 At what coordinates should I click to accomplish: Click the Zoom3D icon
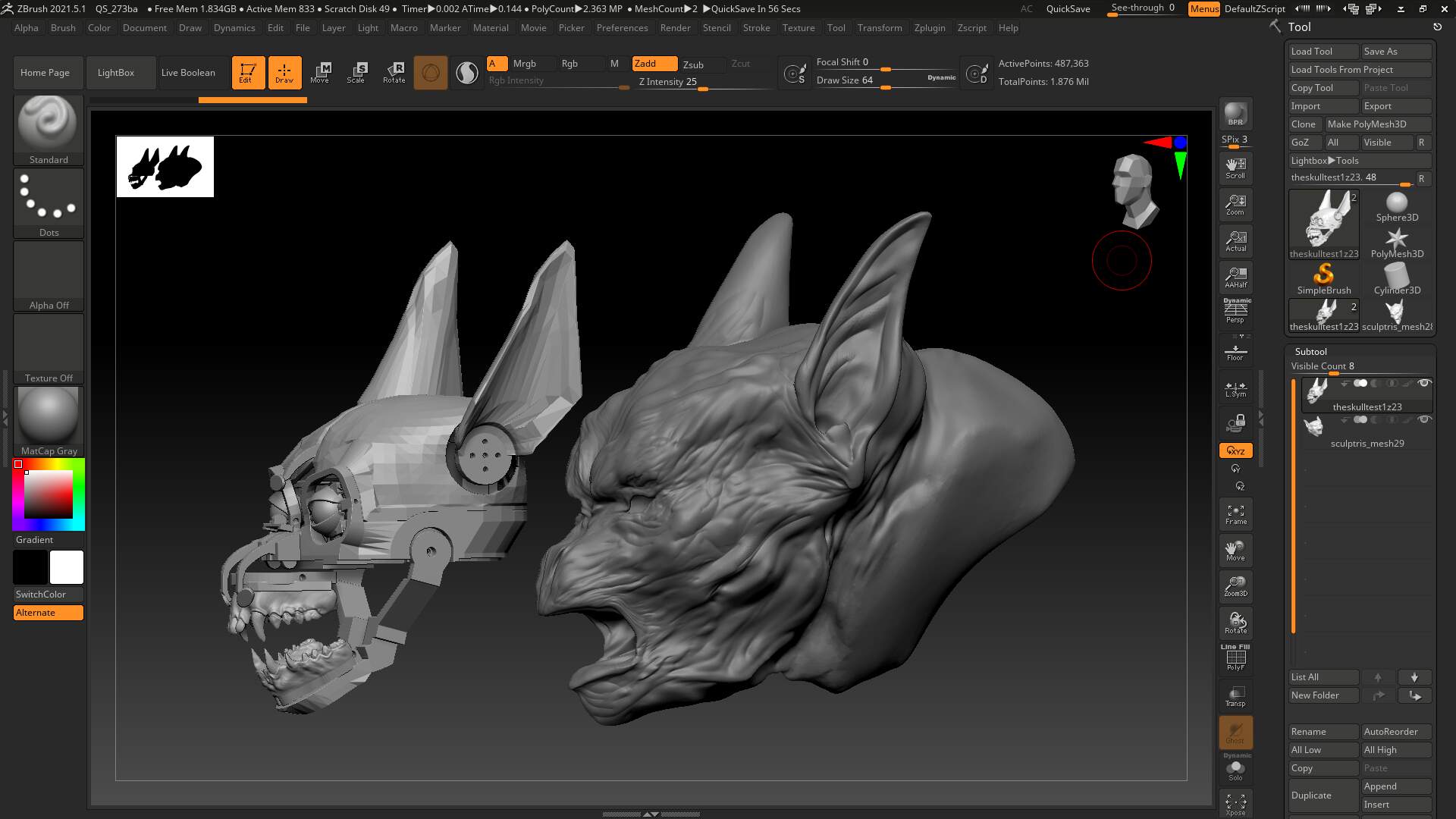click(1235, 586)
